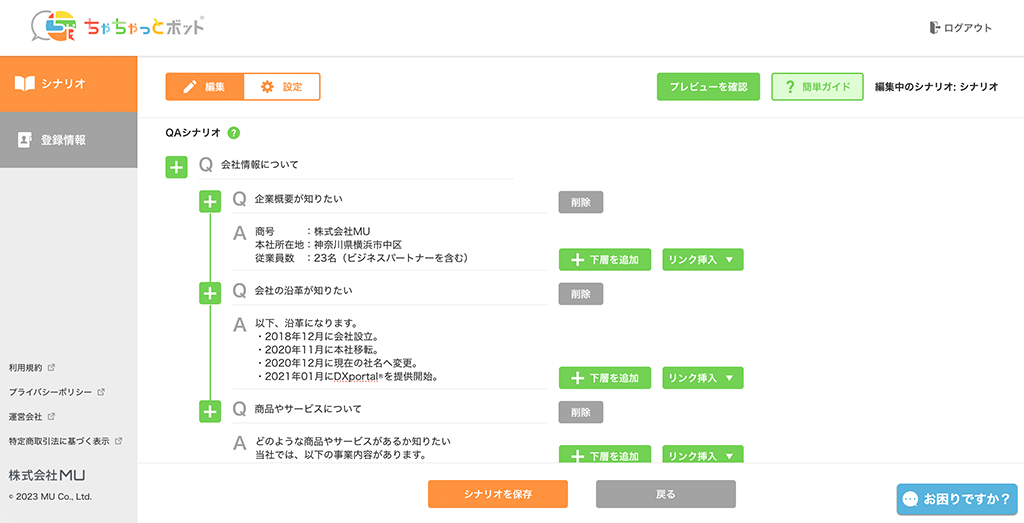Click the green plus beside 企業概要が知りたい

210,202
